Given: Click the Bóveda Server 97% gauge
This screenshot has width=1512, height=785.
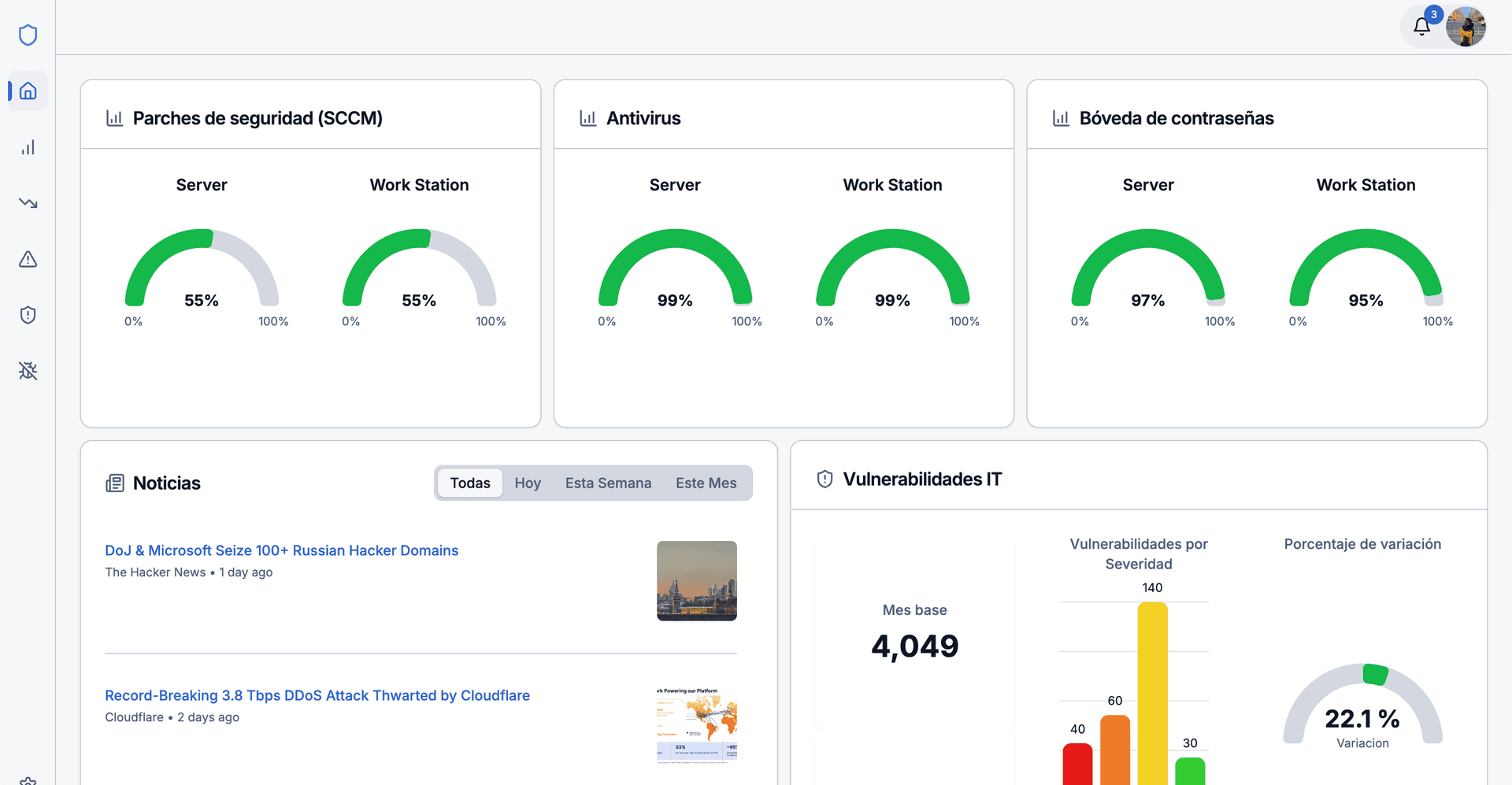Looking at the screenshot, I should coord(1148,268).
